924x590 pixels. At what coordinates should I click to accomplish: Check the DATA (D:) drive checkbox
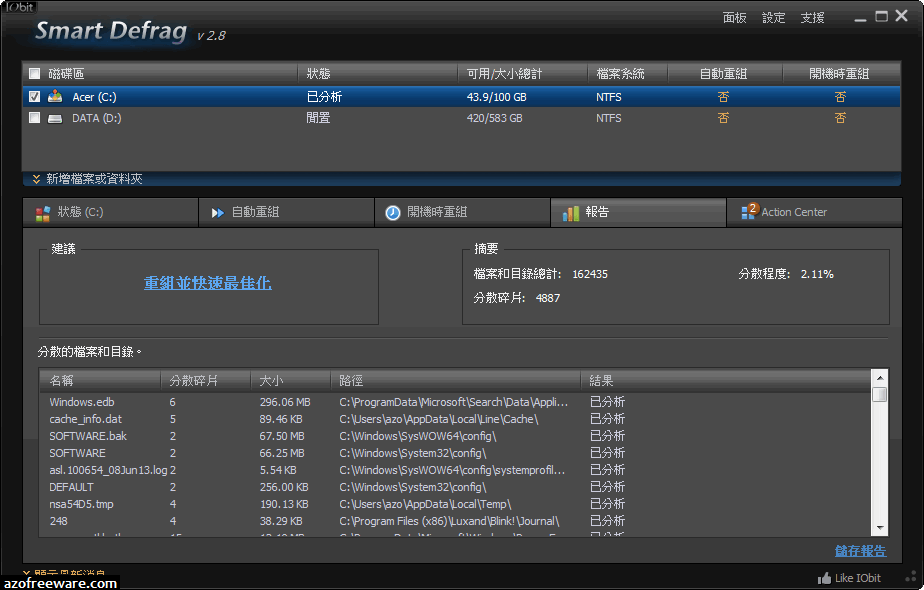pos(35,118)
